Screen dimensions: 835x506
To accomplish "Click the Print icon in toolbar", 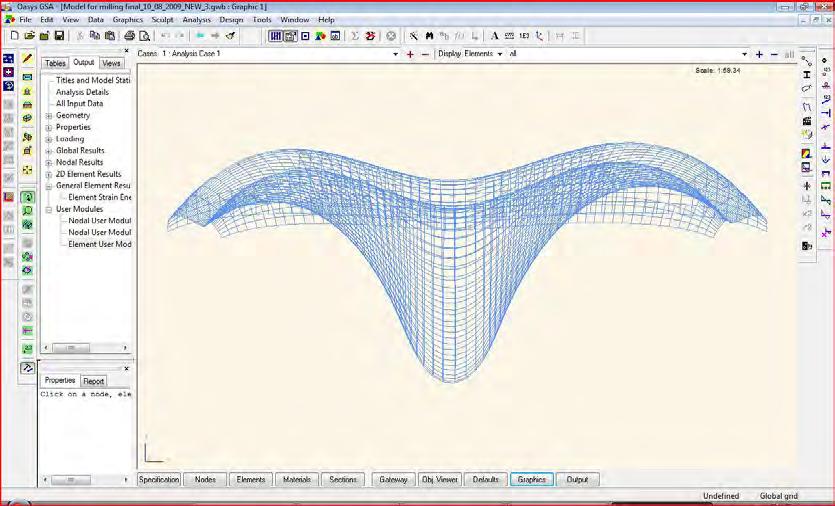I will click(129, 35).
